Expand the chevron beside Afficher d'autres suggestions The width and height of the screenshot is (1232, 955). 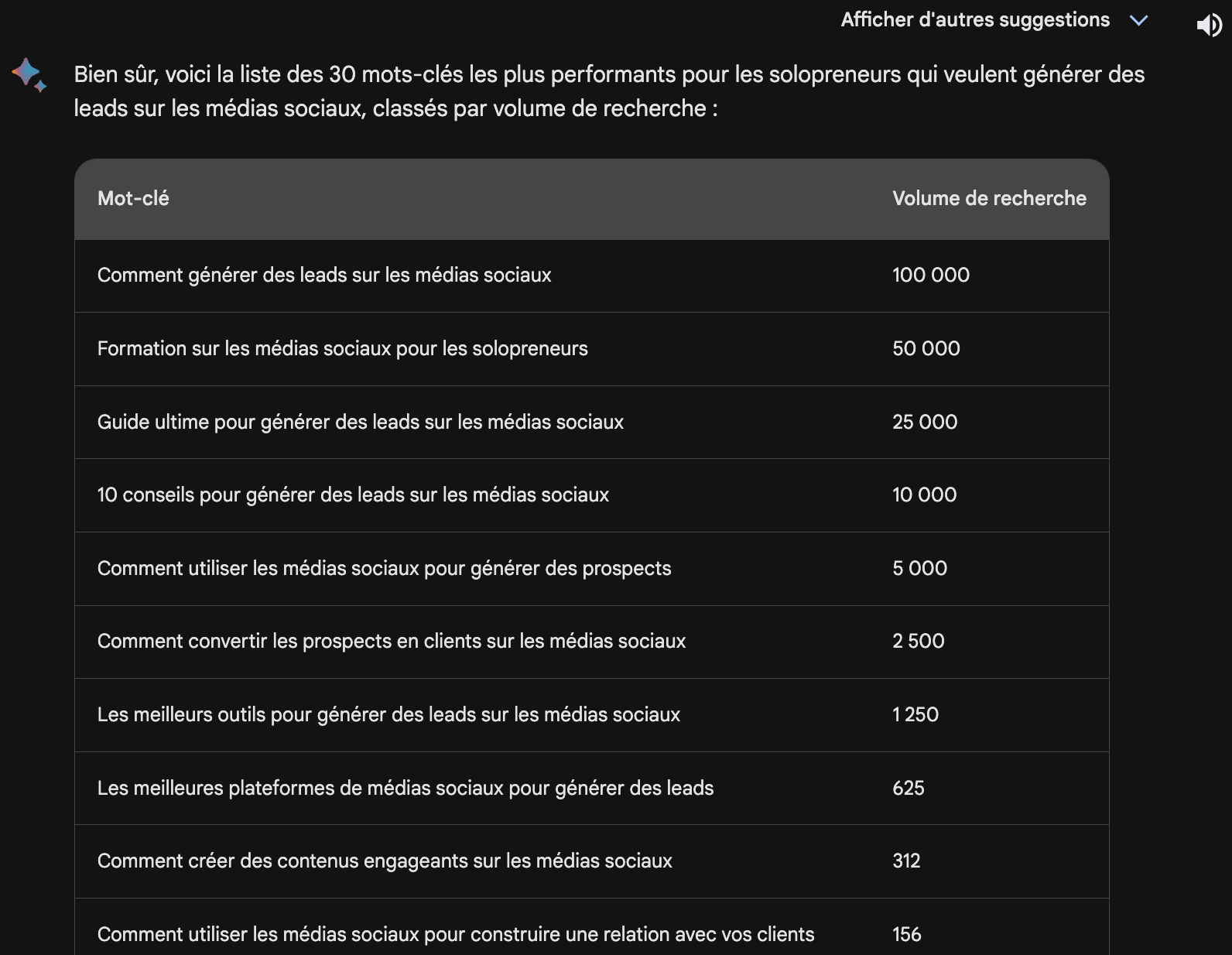[x=1138, y=21]
